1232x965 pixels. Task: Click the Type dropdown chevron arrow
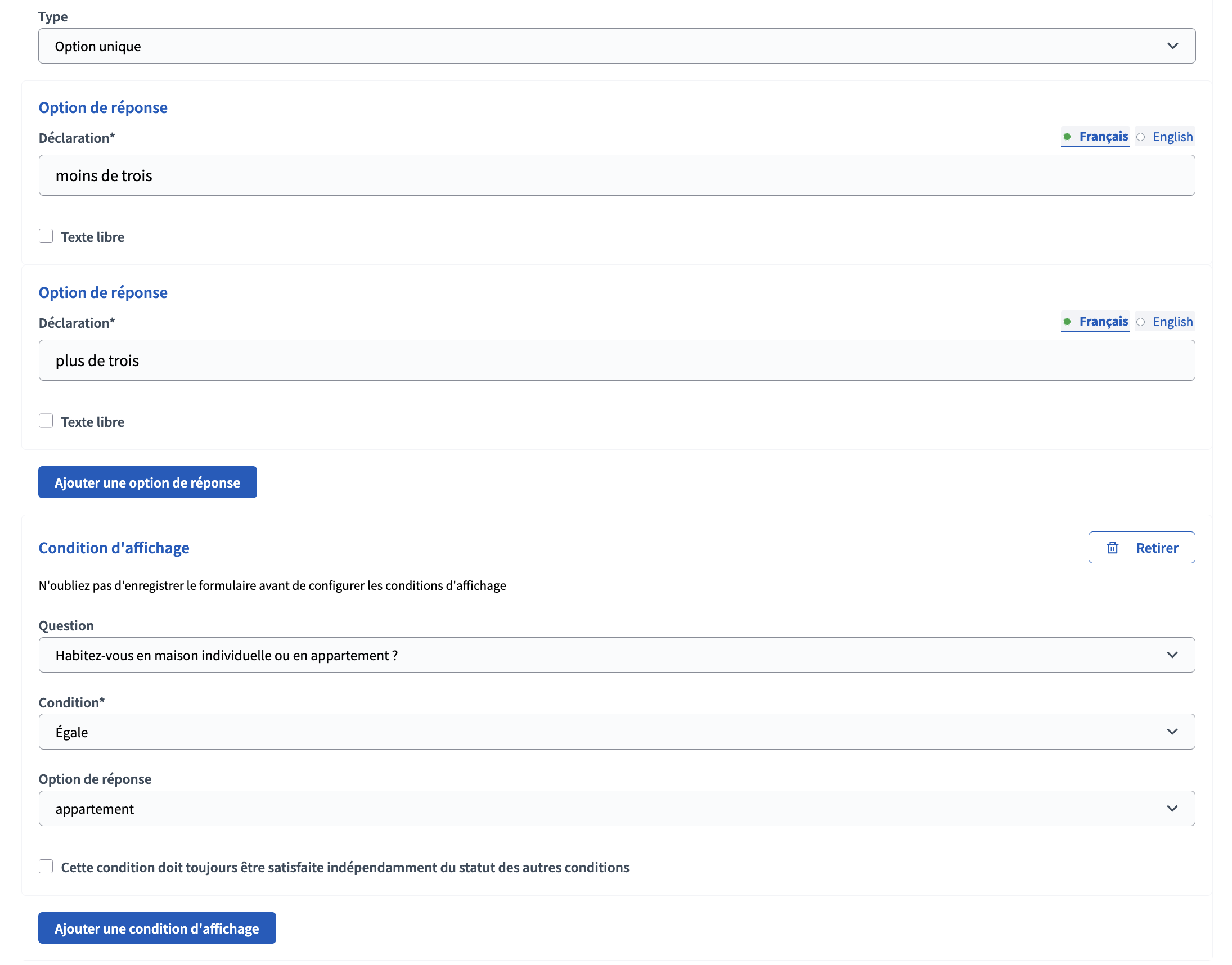[x=1173, y=46]
